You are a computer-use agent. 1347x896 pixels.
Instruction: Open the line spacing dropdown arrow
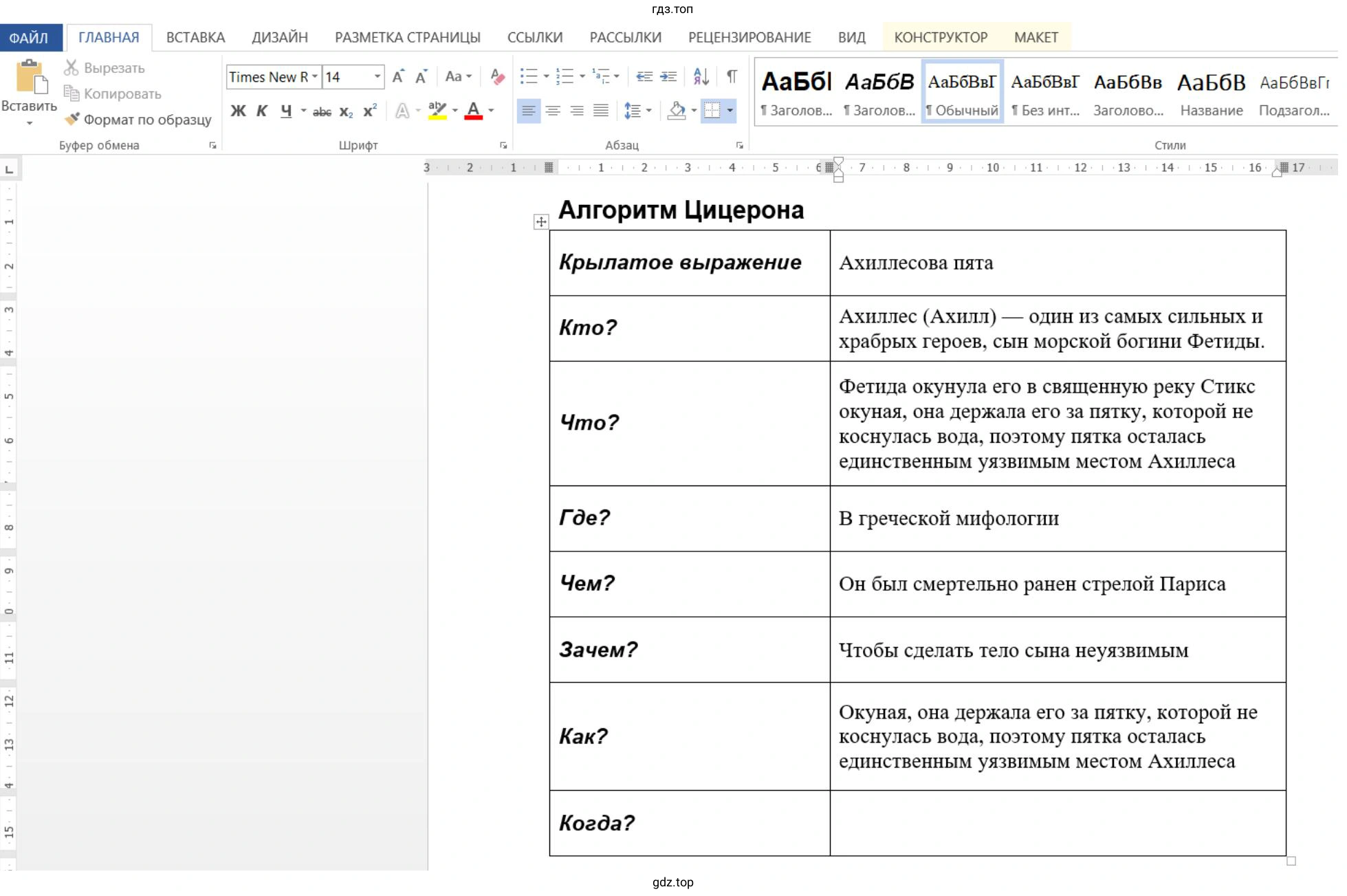(x=648, y=111)
